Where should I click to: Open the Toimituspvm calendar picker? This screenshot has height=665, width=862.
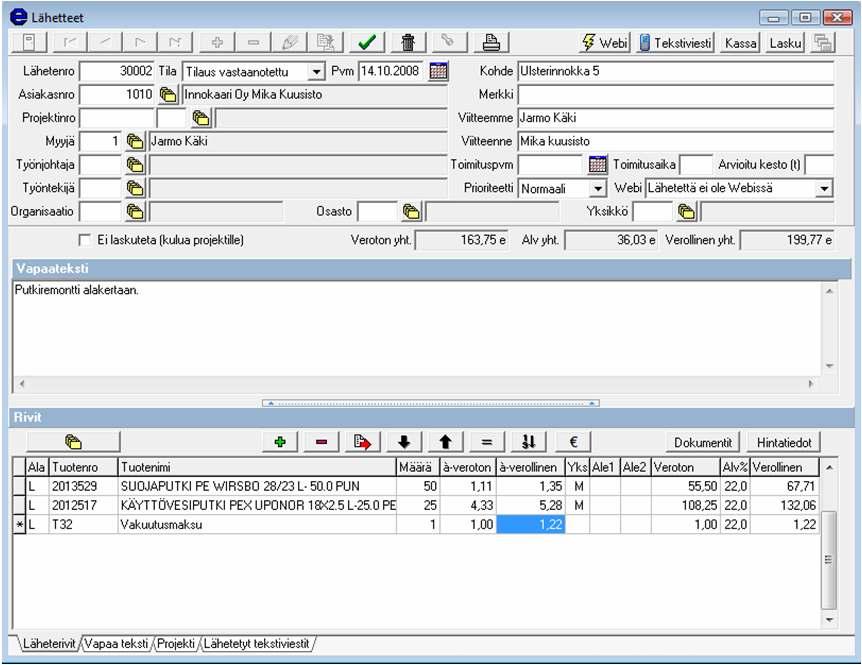click(598, 164)
